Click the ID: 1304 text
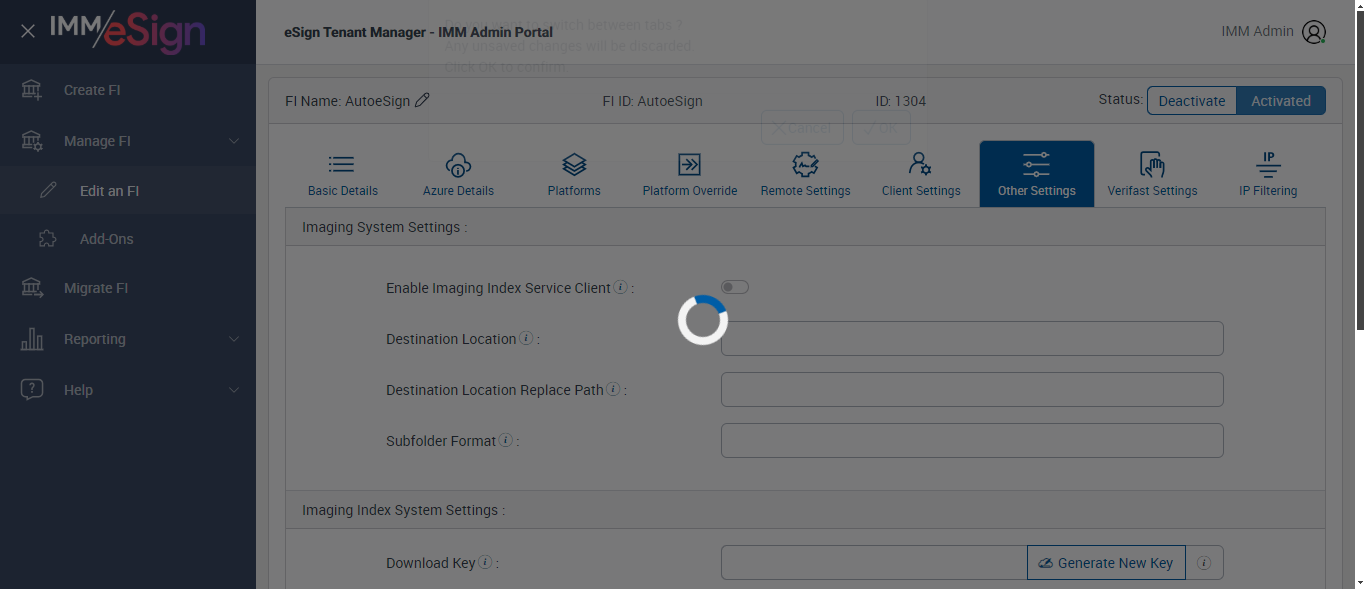This screenshot has height=589, width=1366. coord(901,101)
